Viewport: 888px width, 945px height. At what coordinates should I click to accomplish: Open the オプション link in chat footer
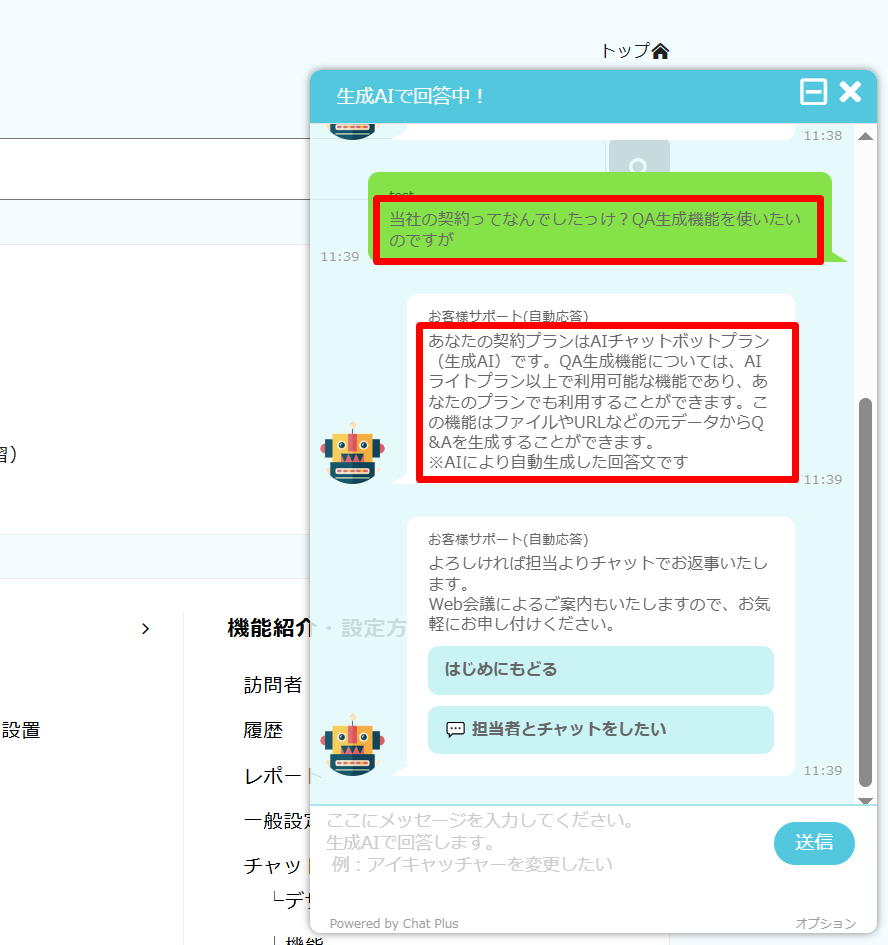pyautogui.click(x=825, y=923)
